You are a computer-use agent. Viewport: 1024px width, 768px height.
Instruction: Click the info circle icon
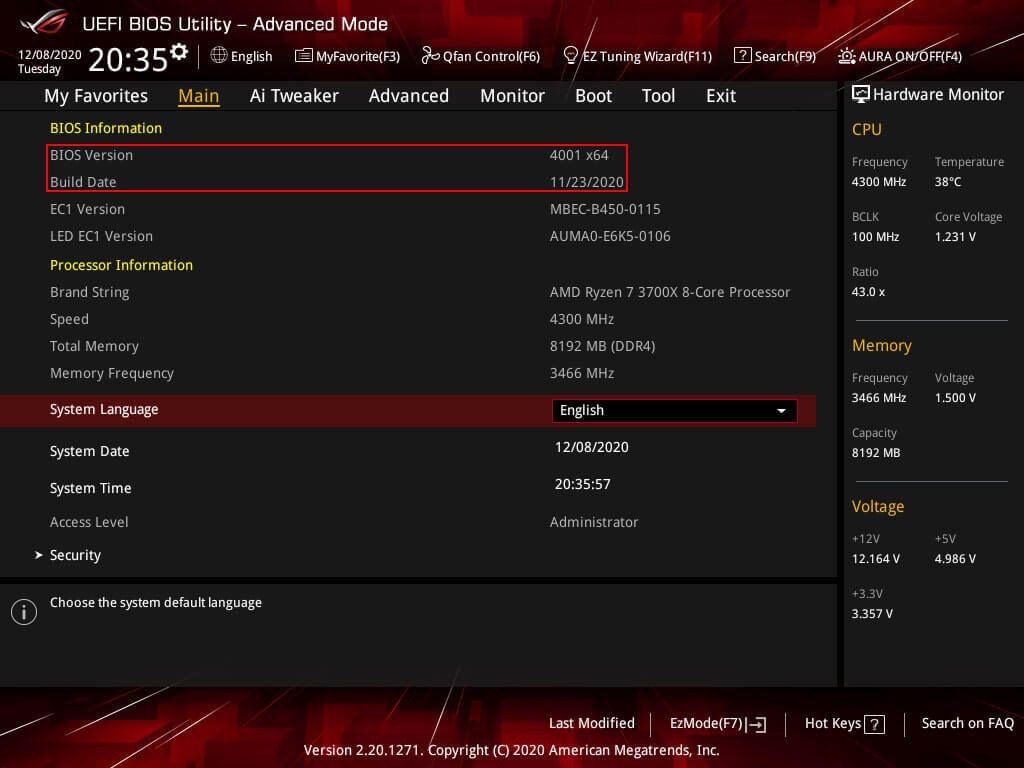coord(24,612)
